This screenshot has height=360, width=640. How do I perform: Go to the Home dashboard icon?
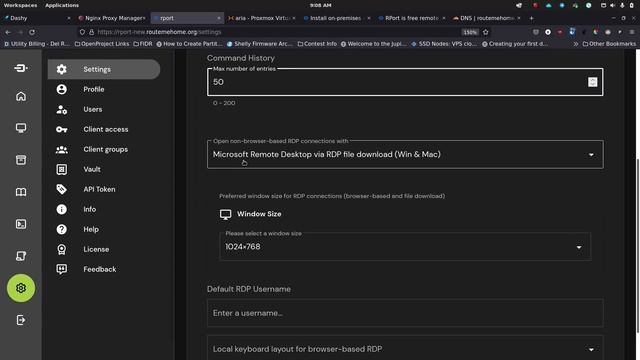(x=21, y=96)
